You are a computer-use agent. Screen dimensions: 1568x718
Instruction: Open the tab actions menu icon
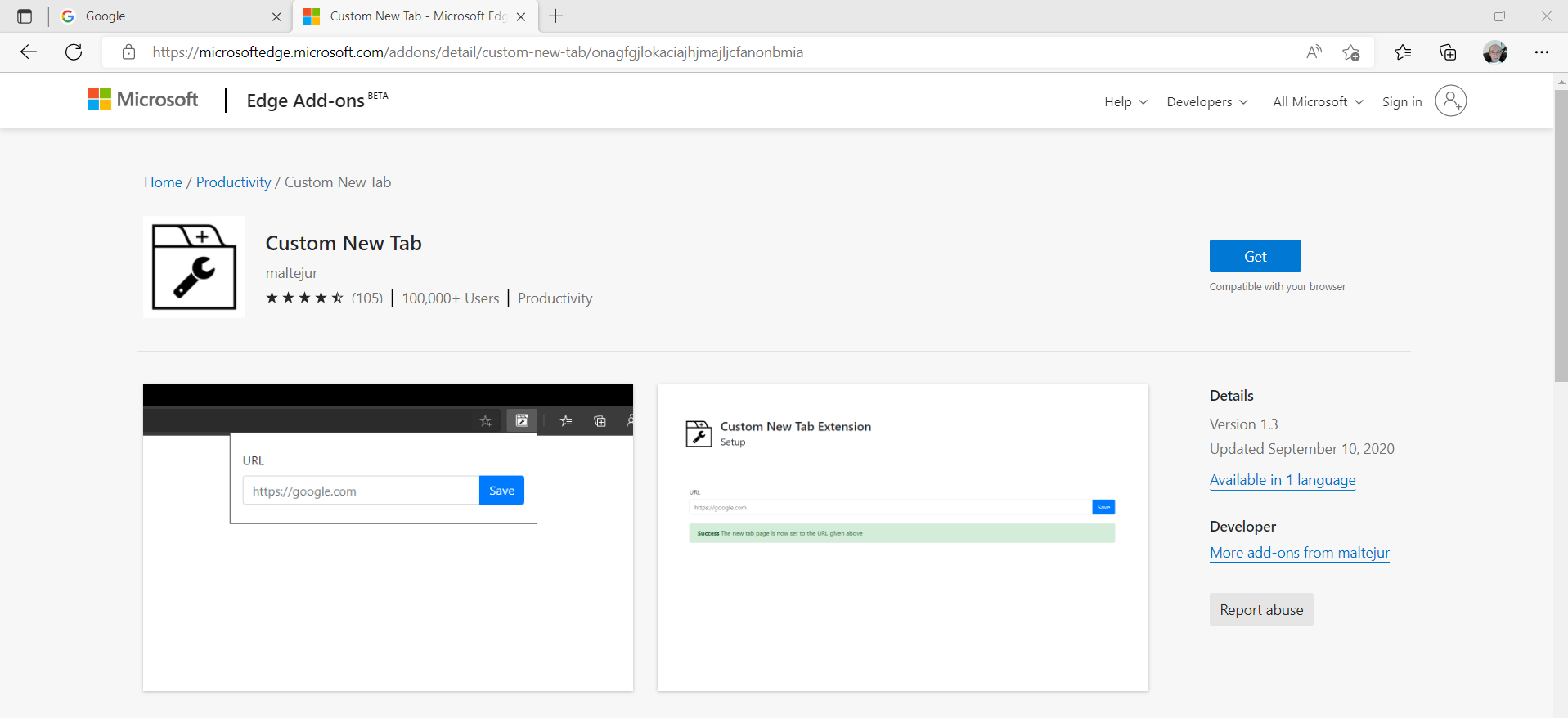point(25,16)
